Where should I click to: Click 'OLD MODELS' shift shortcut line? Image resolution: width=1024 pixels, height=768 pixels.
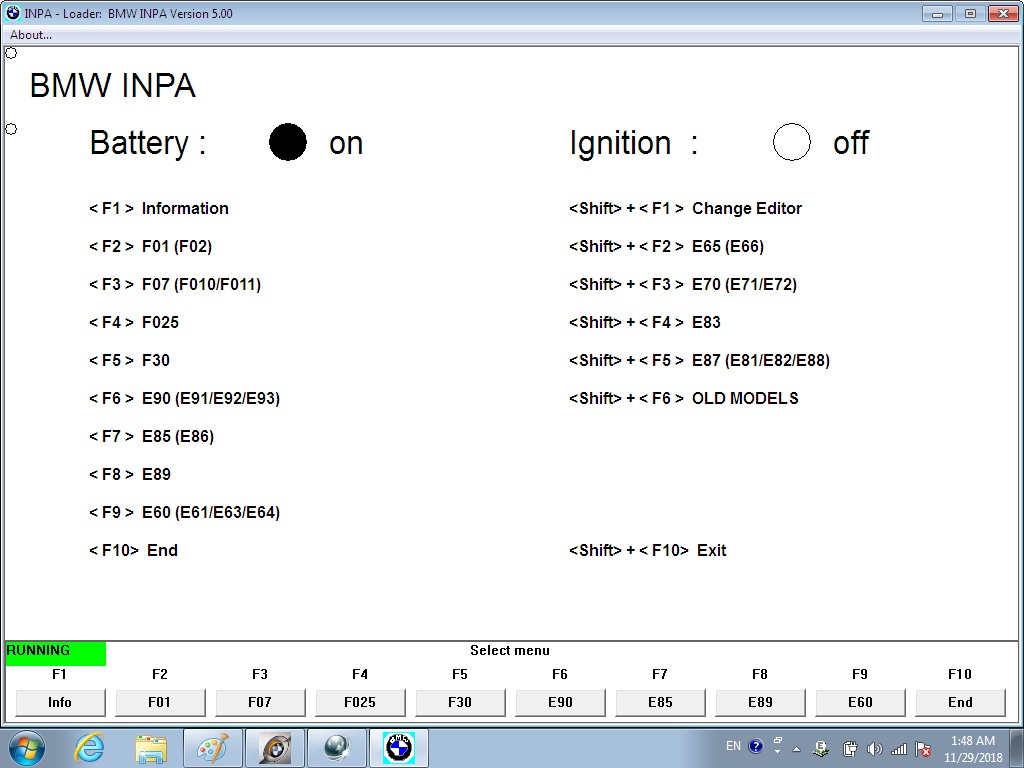pos(684,398)
